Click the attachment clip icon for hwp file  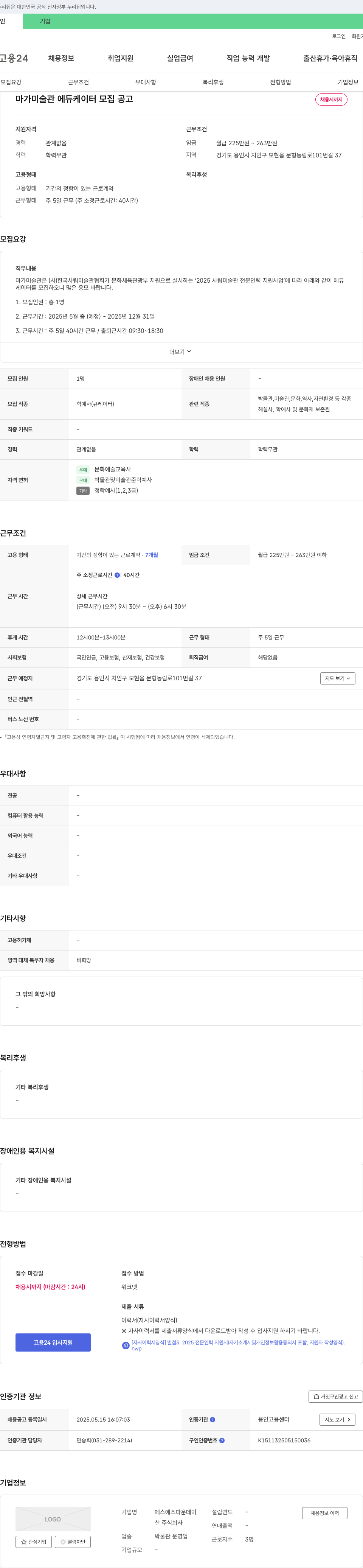[x=126, y=1345]
